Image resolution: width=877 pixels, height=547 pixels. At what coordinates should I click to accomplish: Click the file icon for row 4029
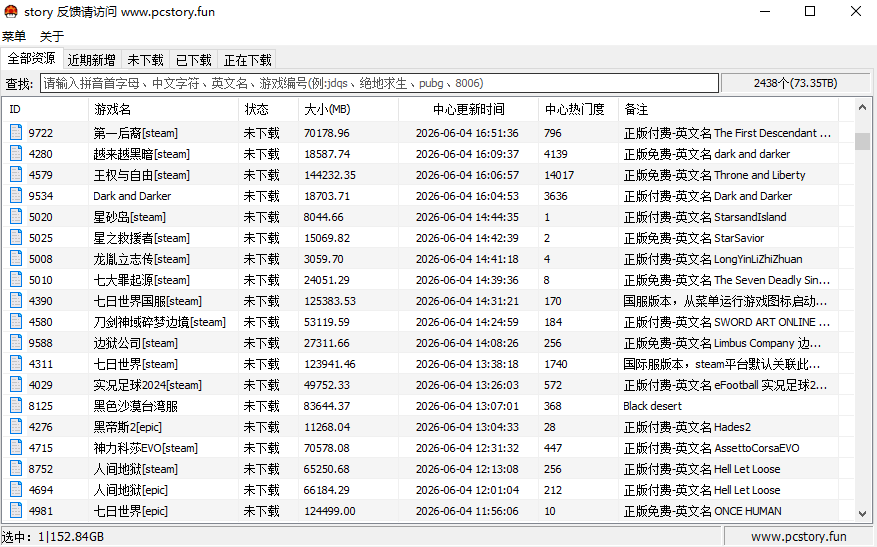point(16,384)
